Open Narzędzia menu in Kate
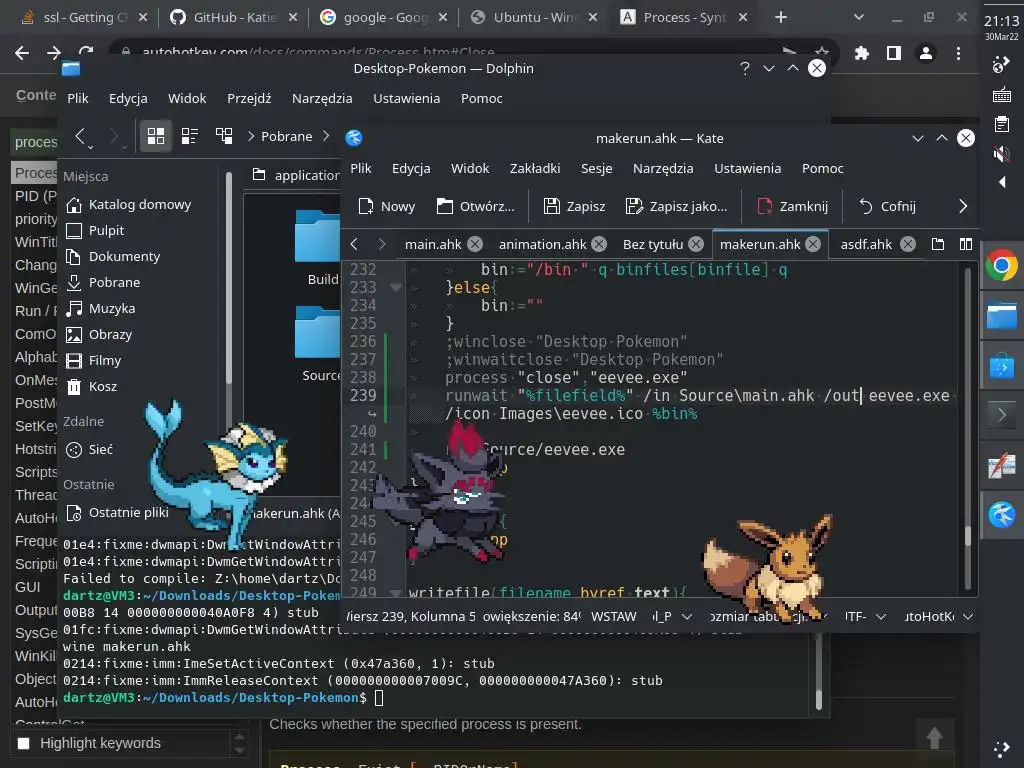This screenshot has width=1024, height=768. click(663, 168)
